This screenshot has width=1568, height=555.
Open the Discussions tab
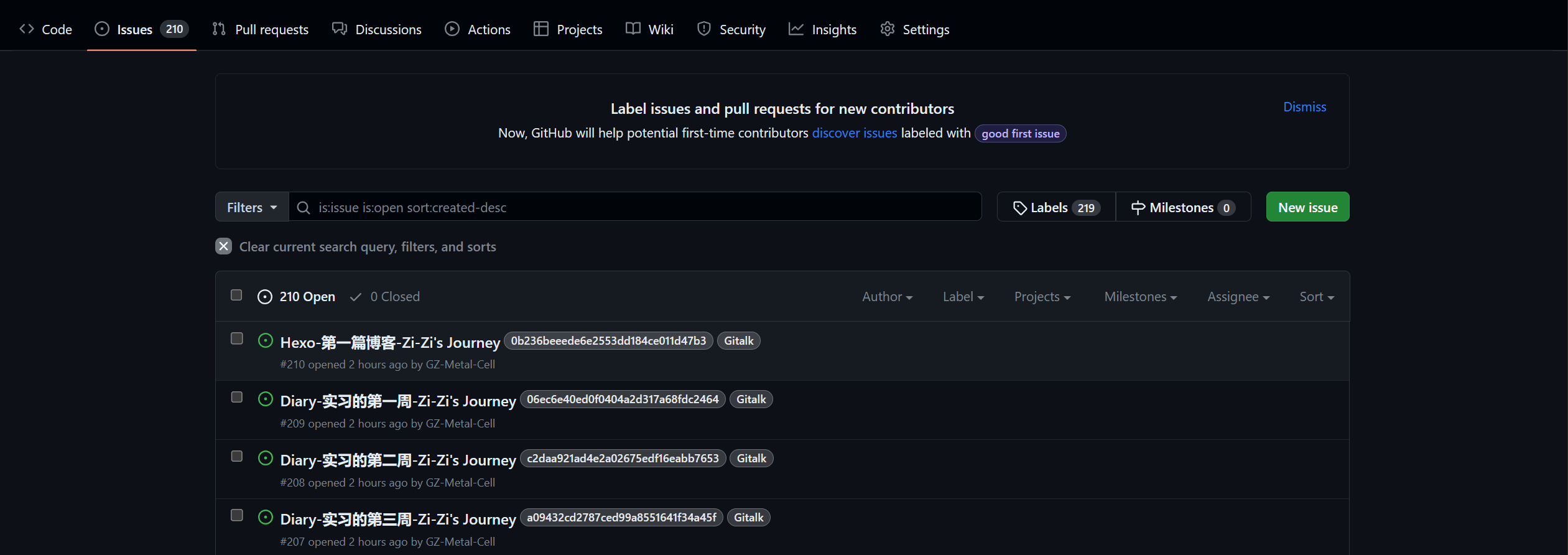[377, 29]
